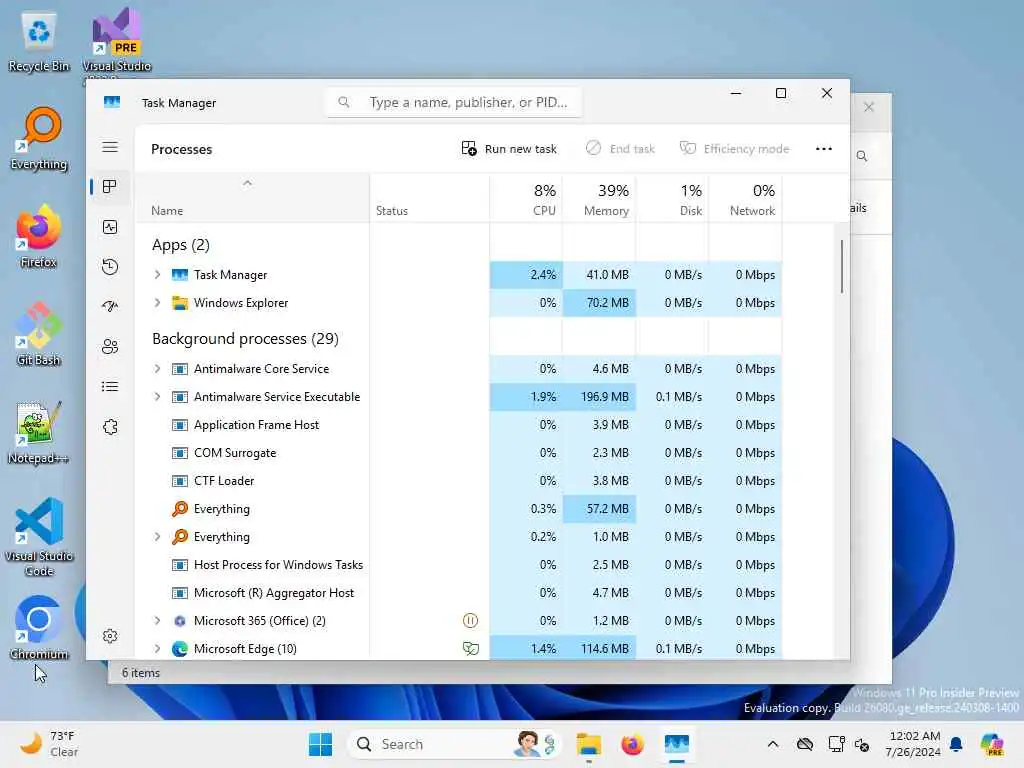Image resolution: width=1024 pixels, height=768 pixels.
Task: Open the Performance sidebar icon
Action: pos(110,227)
